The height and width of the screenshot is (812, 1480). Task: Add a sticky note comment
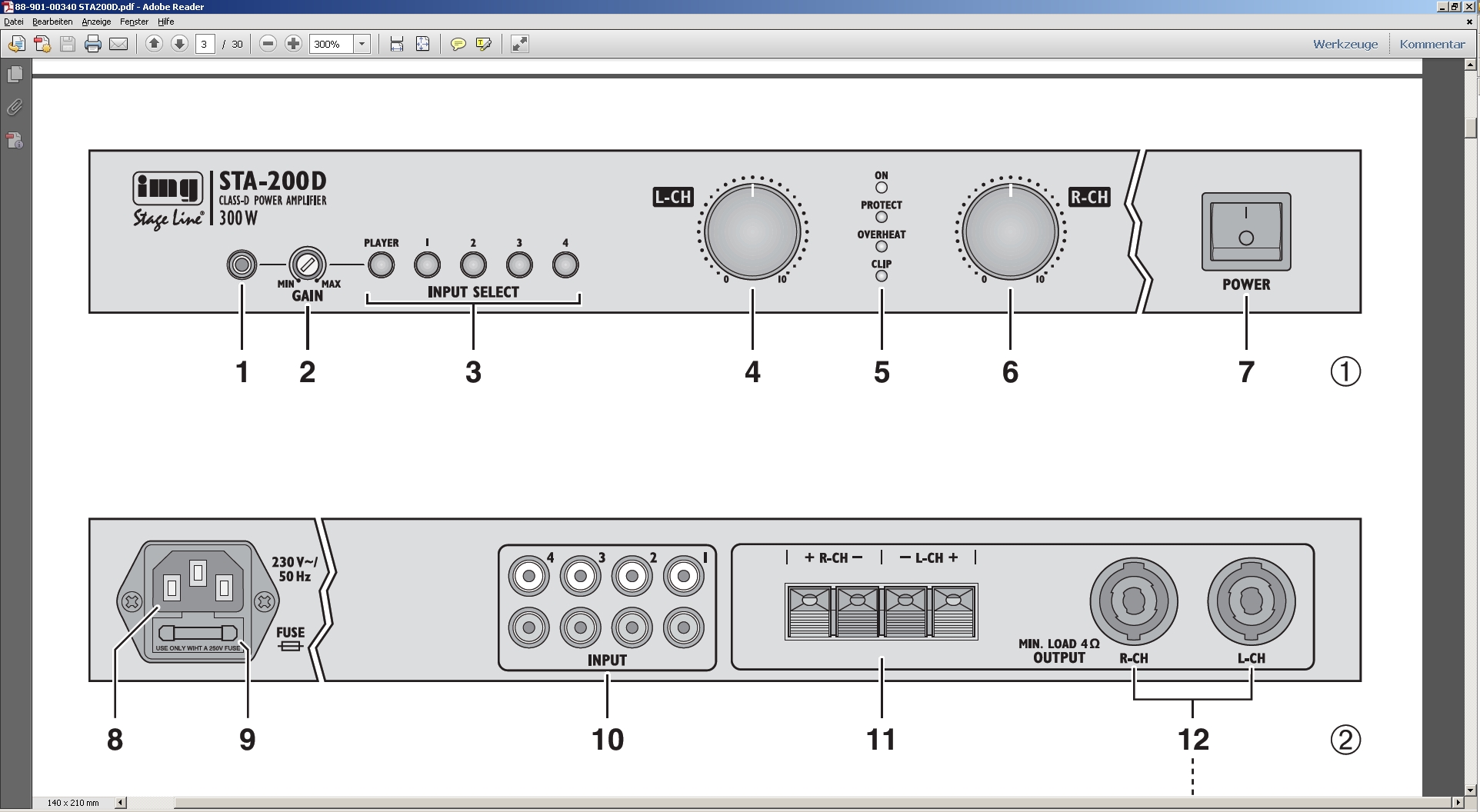(x=458, y=44)
